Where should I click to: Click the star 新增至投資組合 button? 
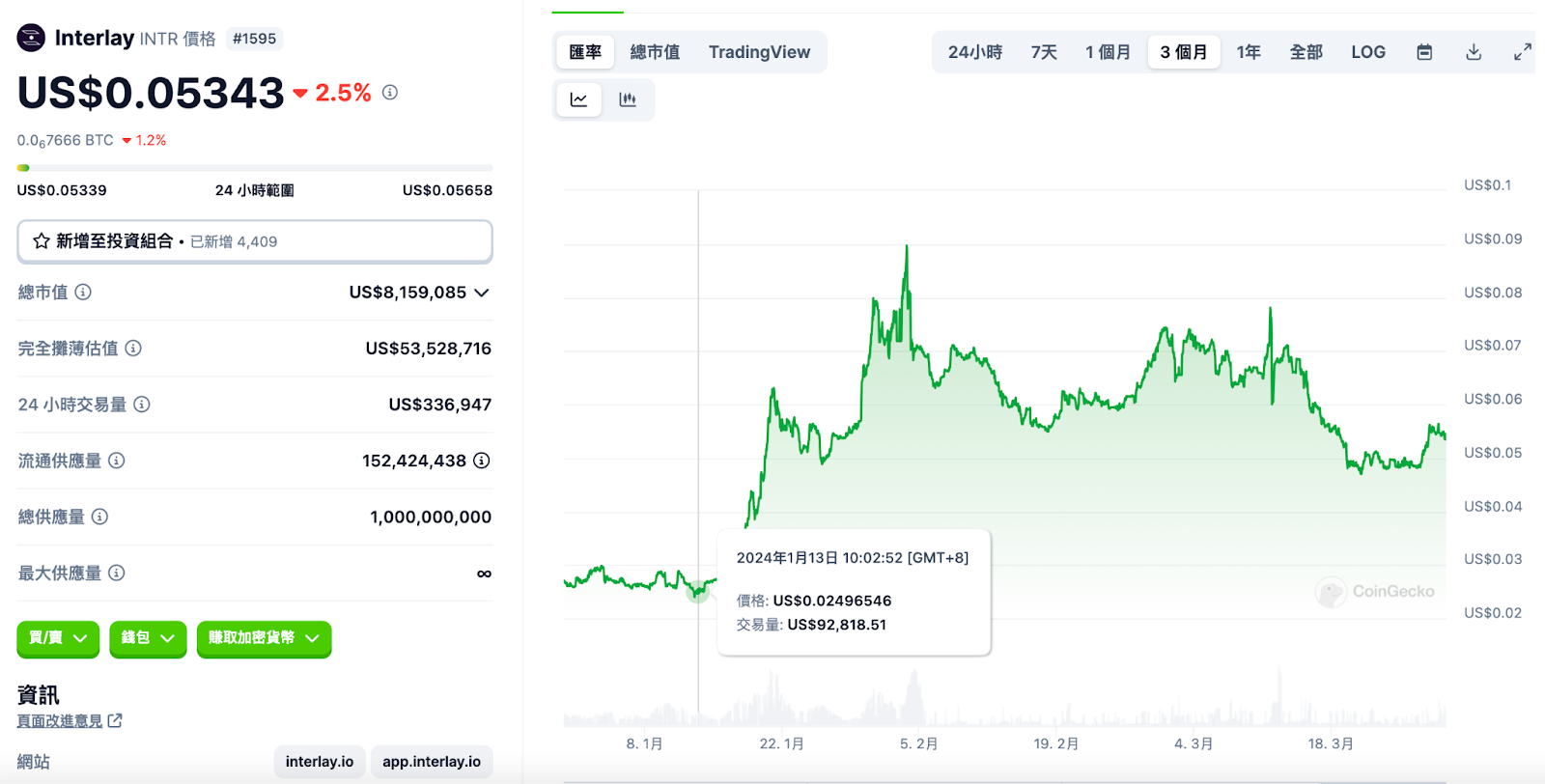pyautogui.click(x=255, y=241)
